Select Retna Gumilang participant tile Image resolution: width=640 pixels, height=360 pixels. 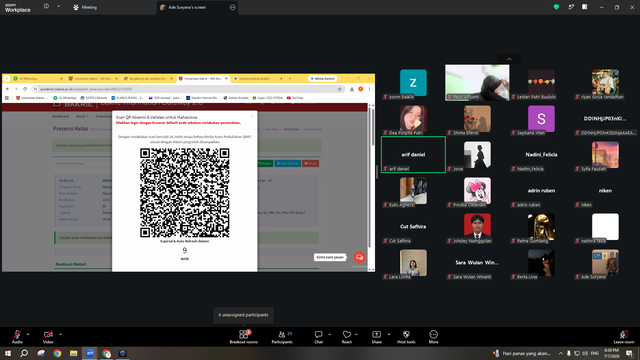tap(541, 227)
